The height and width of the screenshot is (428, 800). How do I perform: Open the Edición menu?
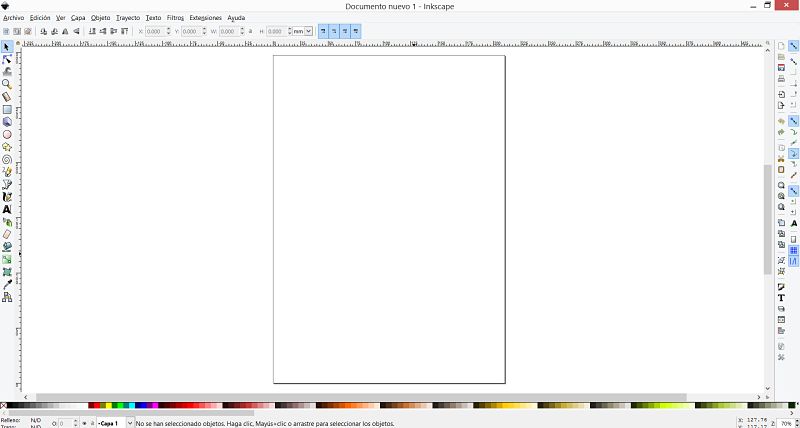pyautogui.click(x=40, y=18)
